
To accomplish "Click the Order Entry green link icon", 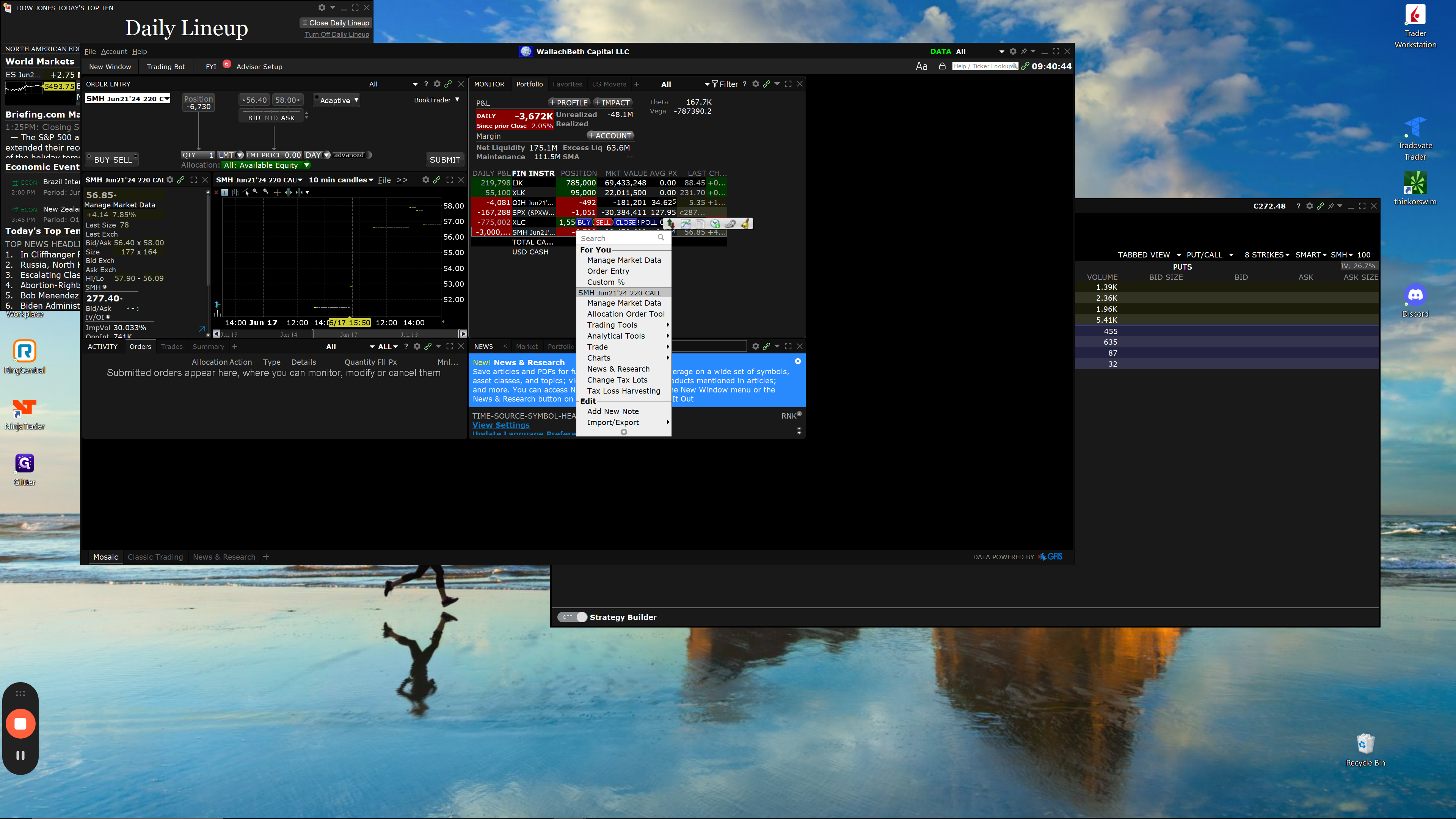I will tap(448, 84).
